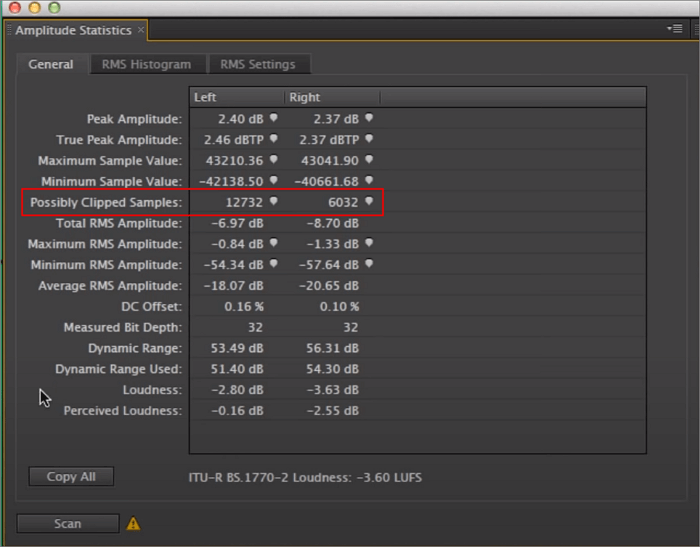This screenshot has width=700, height=547.
Task: Go to left Minimum Sample Value marker
Action: pos(274,181)
